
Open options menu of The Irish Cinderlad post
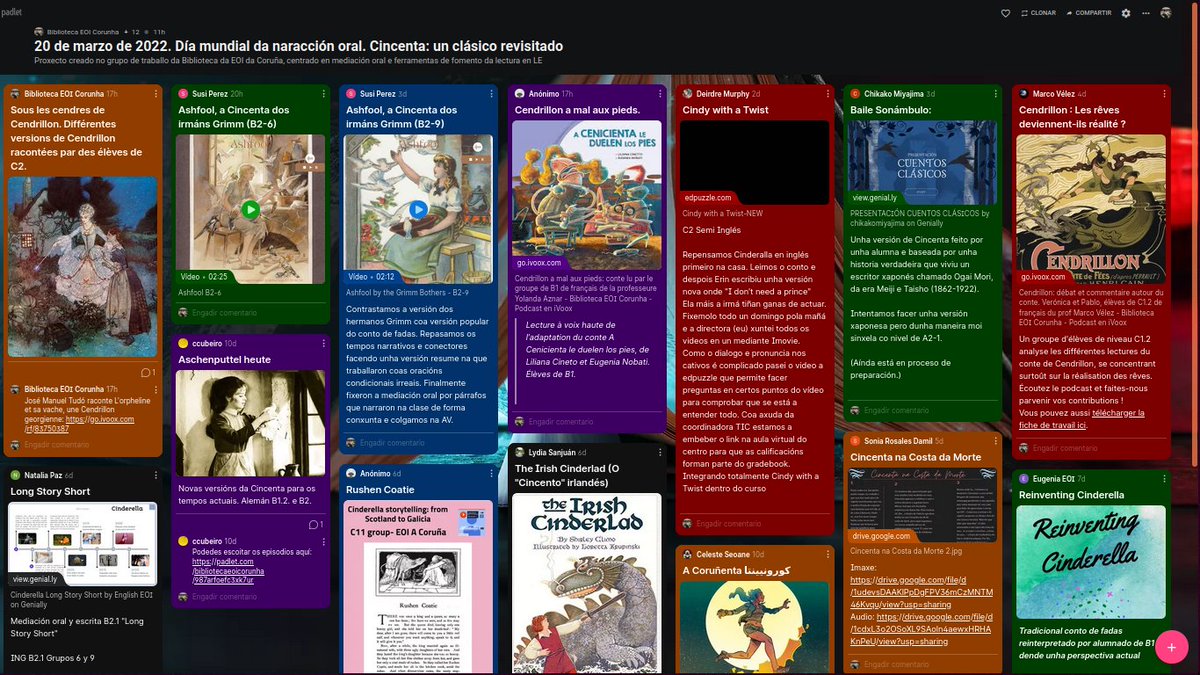(x=659, y=452)
